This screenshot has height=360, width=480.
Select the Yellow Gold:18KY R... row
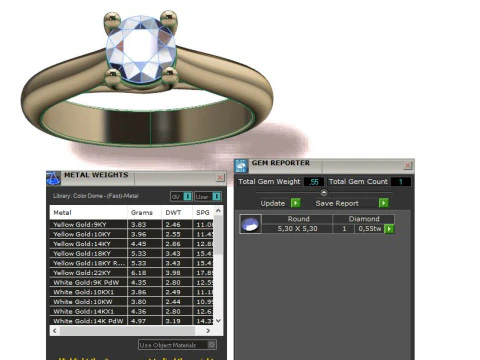tap(132, 263)
